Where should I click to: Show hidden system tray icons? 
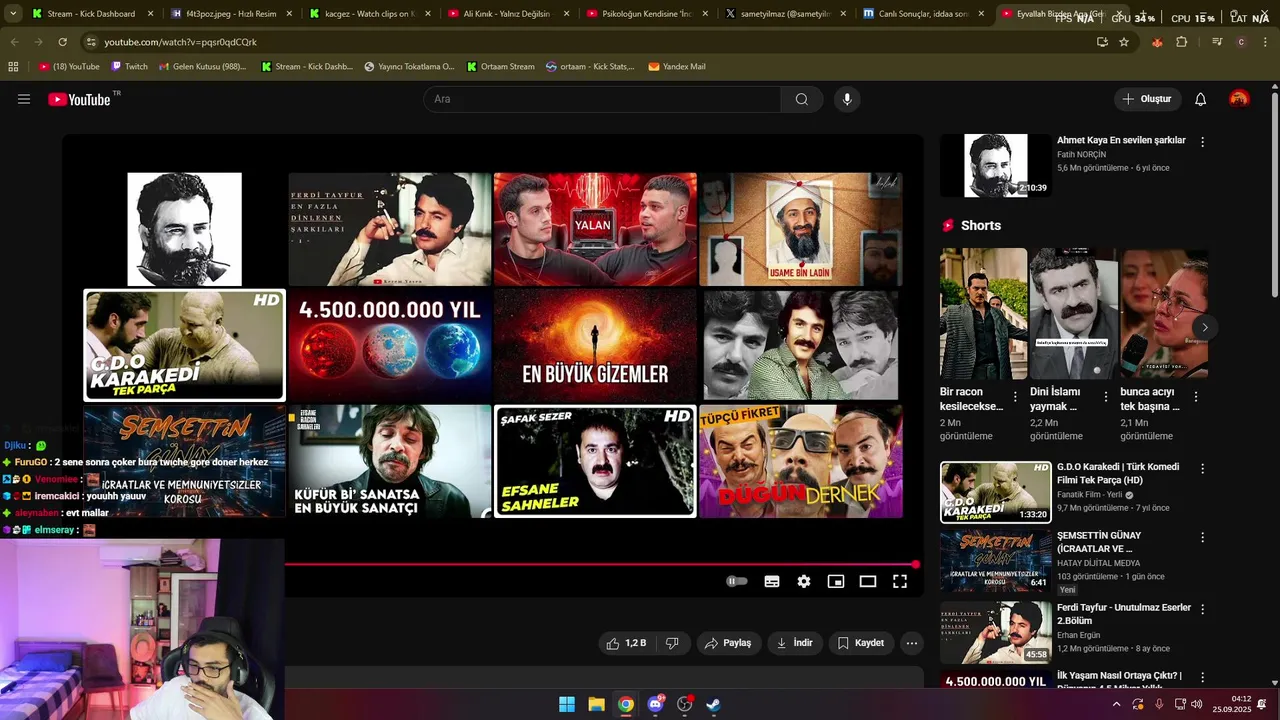pyautogui.click(x=1115, y=704)
